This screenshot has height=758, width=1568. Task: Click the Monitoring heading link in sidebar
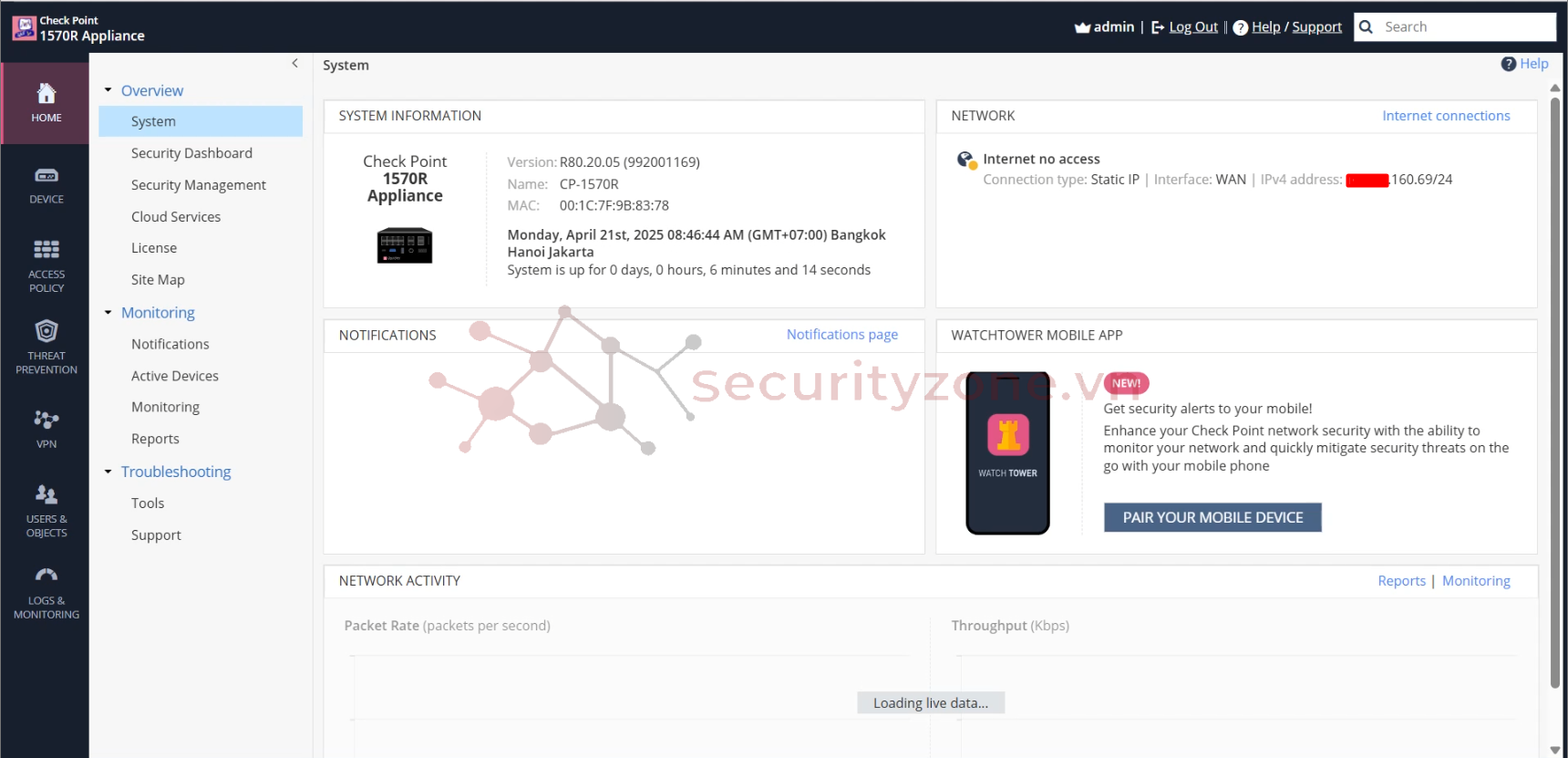click(x=158, y=313)
